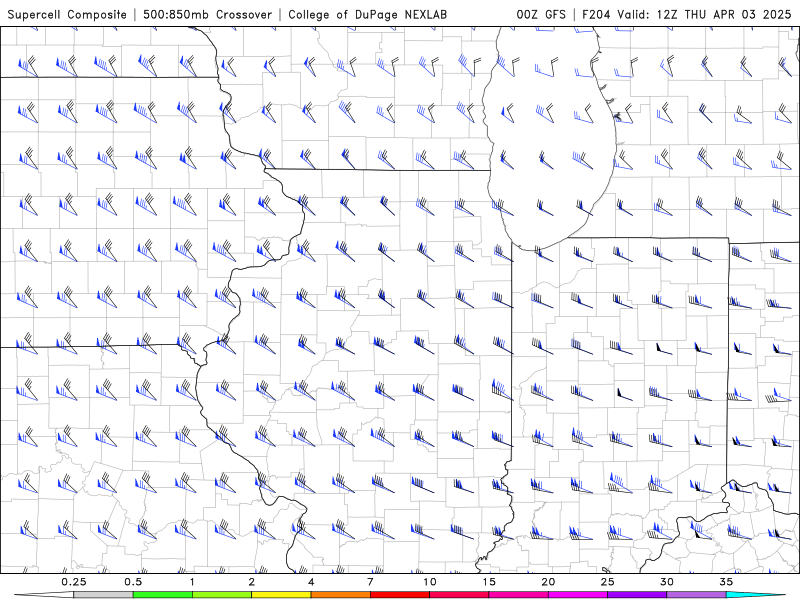Click the legend value 10
The image size is (800, 600).
click(x=430, y=582)
